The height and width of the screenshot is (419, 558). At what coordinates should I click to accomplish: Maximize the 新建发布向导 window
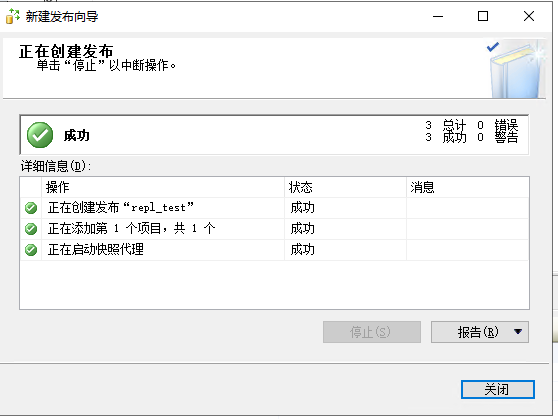[x=483, y=16]
